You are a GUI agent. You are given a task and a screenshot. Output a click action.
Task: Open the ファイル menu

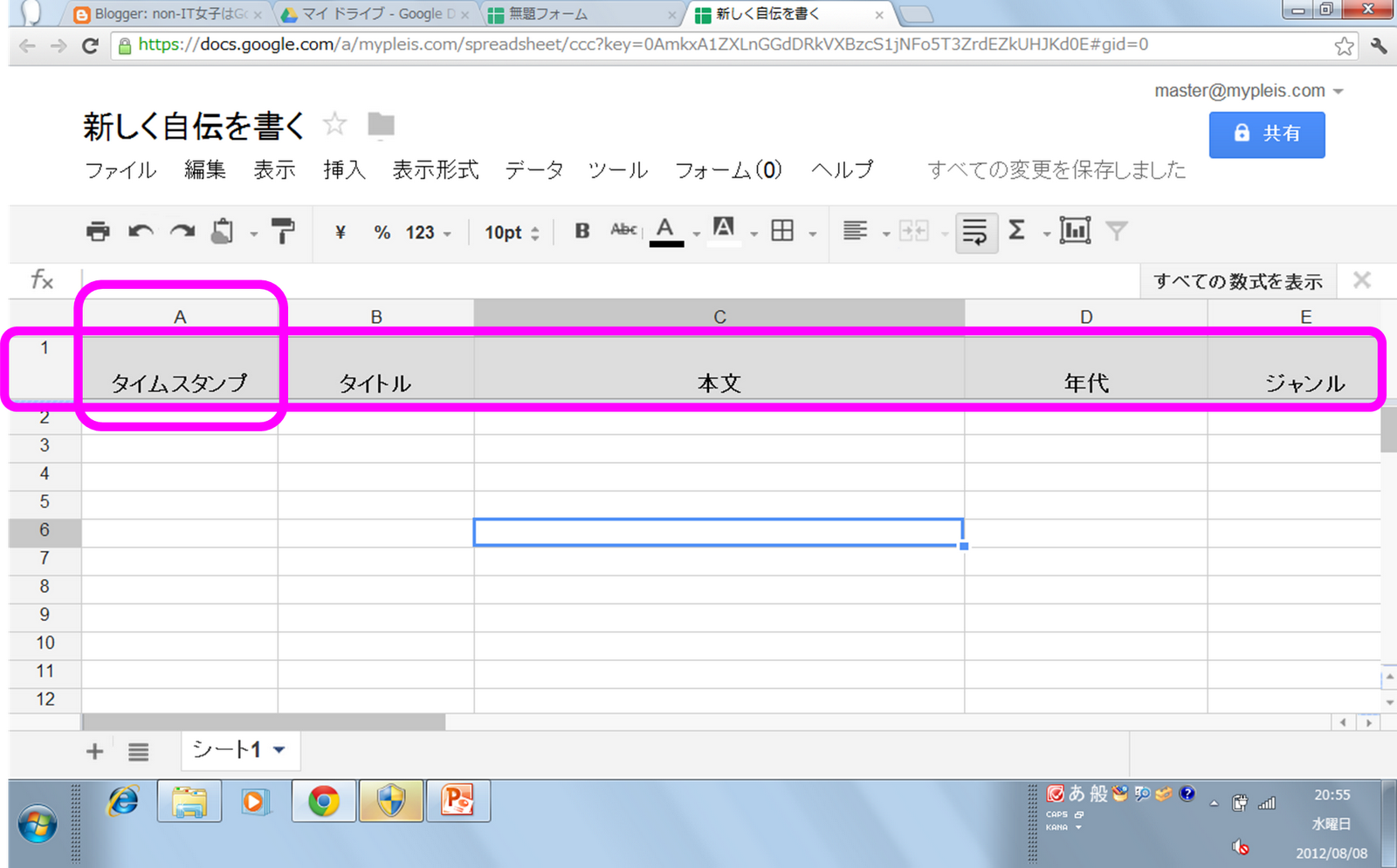pyautogui.click(x=120, y=169)
